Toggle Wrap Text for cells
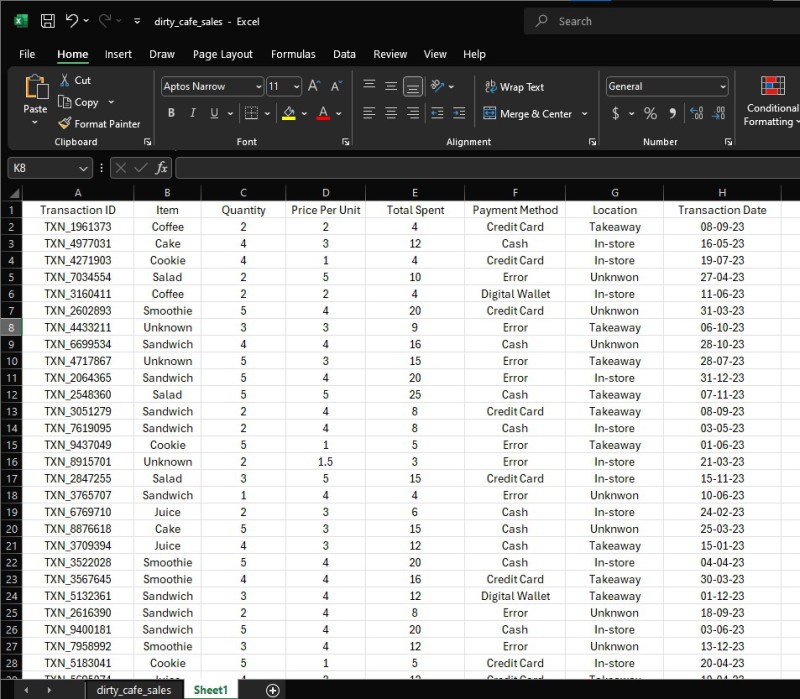 point(513,87)
